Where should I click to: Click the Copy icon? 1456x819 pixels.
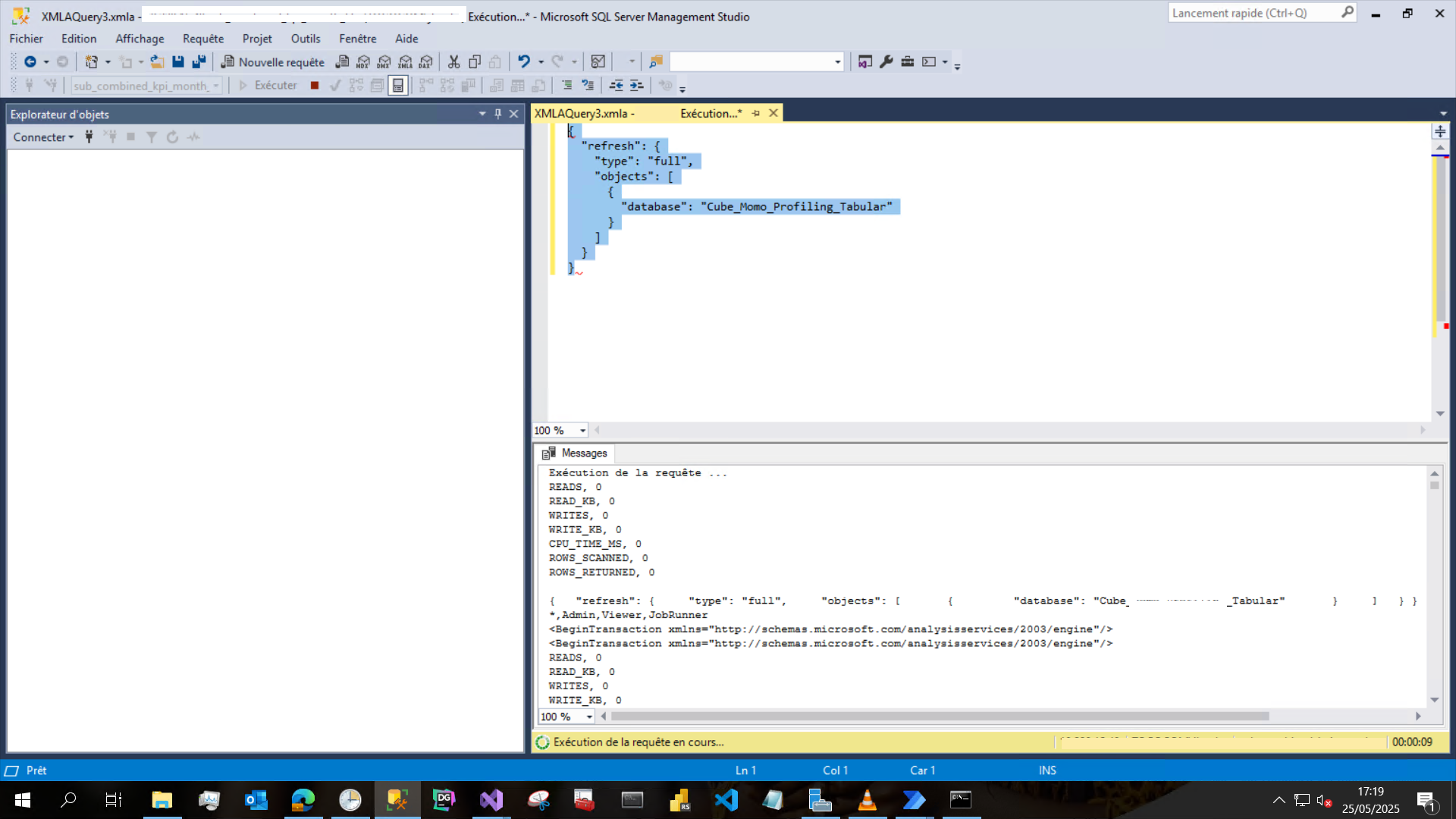(475, 61)
